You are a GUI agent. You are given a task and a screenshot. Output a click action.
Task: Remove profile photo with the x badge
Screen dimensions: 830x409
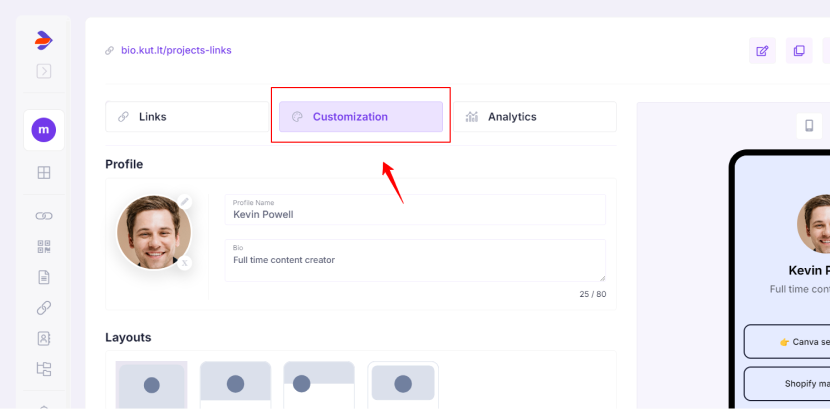(x=185, y=262)
